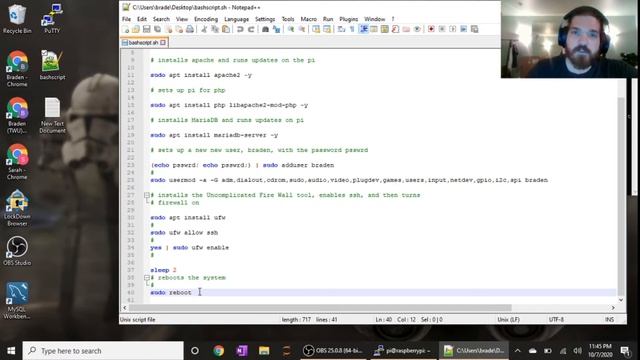Click the Unix (LF) status bar field
This screenshot has height=360, width=640.
[x=509, y=320]
